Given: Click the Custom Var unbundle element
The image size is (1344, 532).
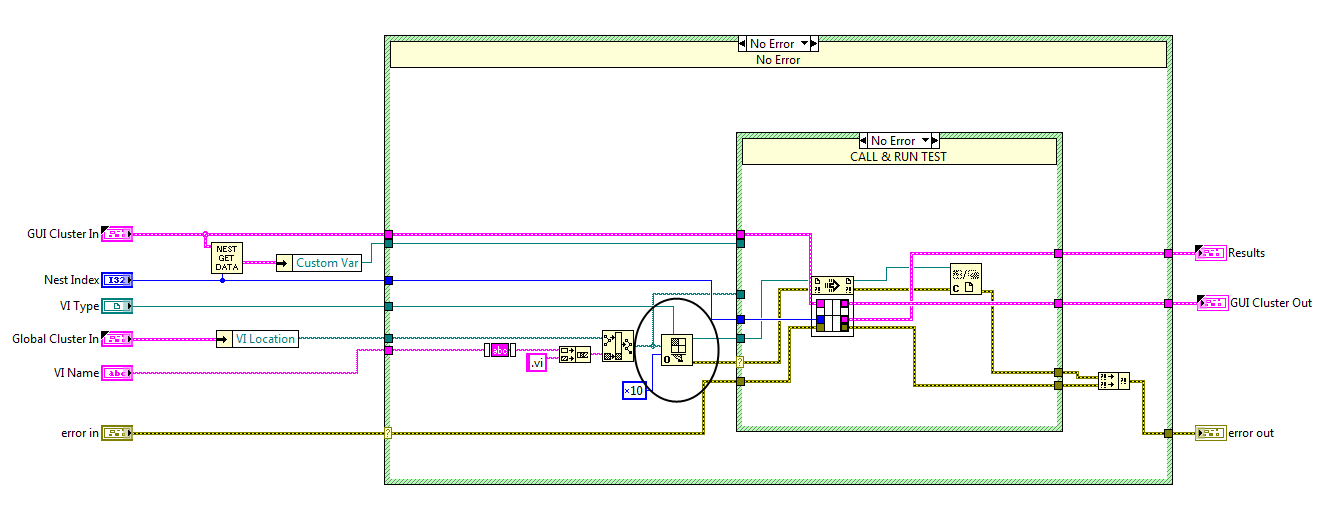Looking at the screenshot, I should point(323,263).
